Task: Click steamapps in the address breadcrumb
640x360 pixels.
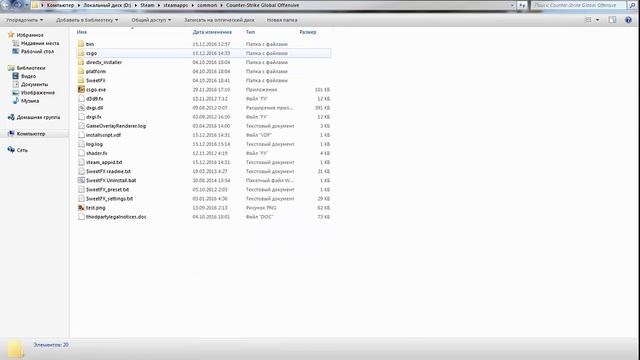Action: tap(176, 5)
